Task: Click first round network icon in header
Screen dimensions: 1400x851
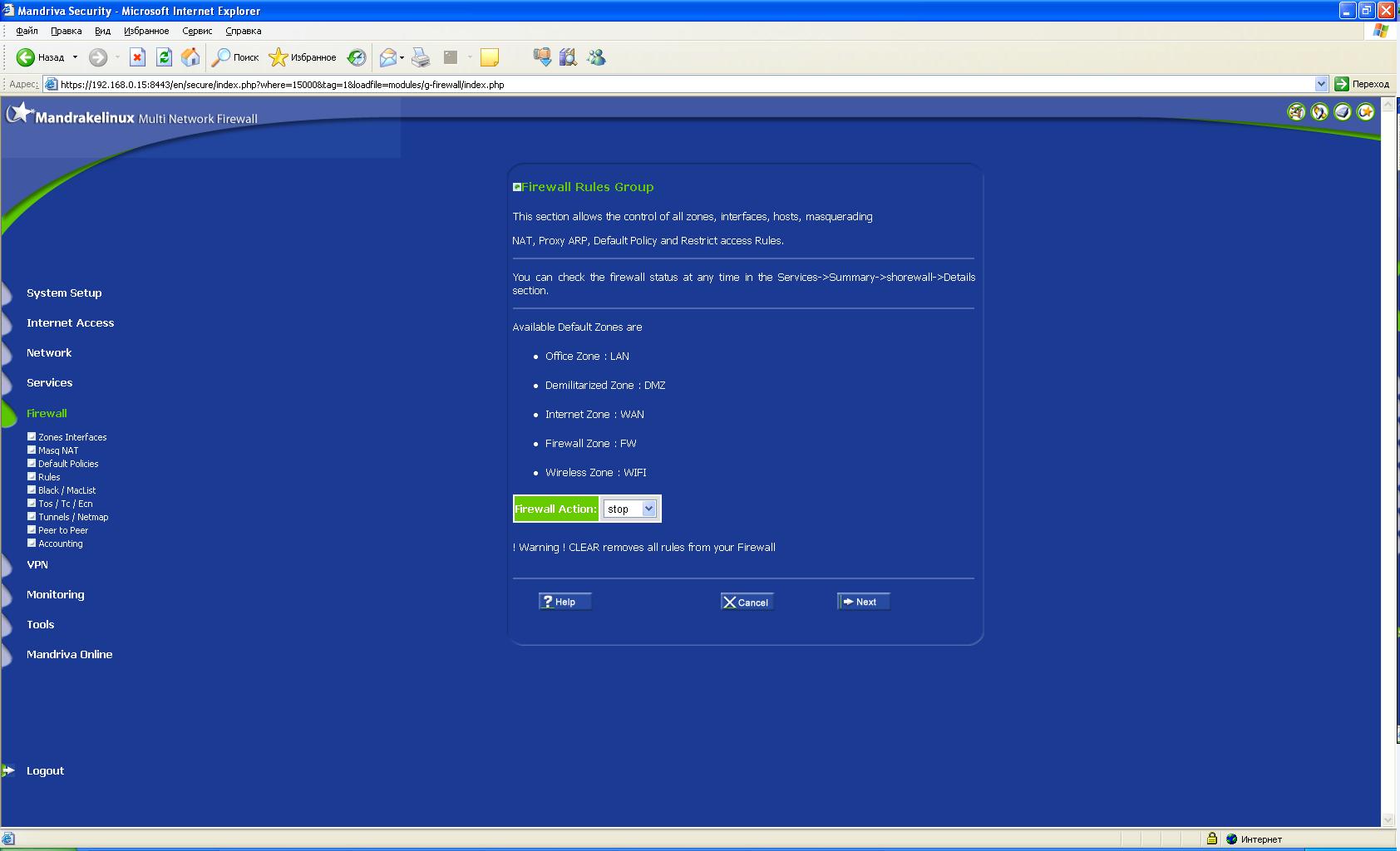Action: pyautogui.click(x=1296, y=111)
